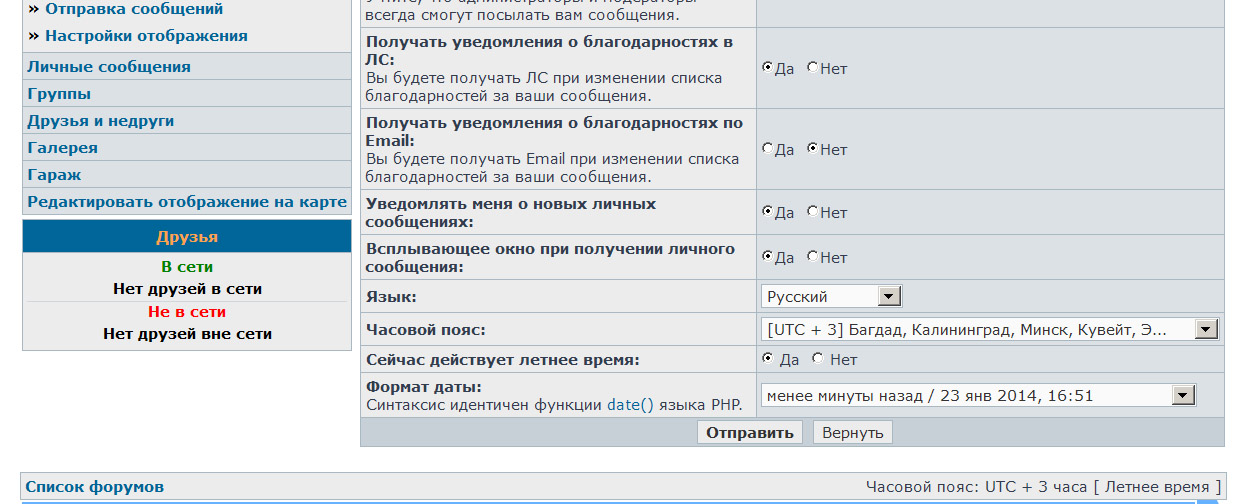
Task: Go to the Галерея section
Action: pyautogui.click(x=63, y=148)
